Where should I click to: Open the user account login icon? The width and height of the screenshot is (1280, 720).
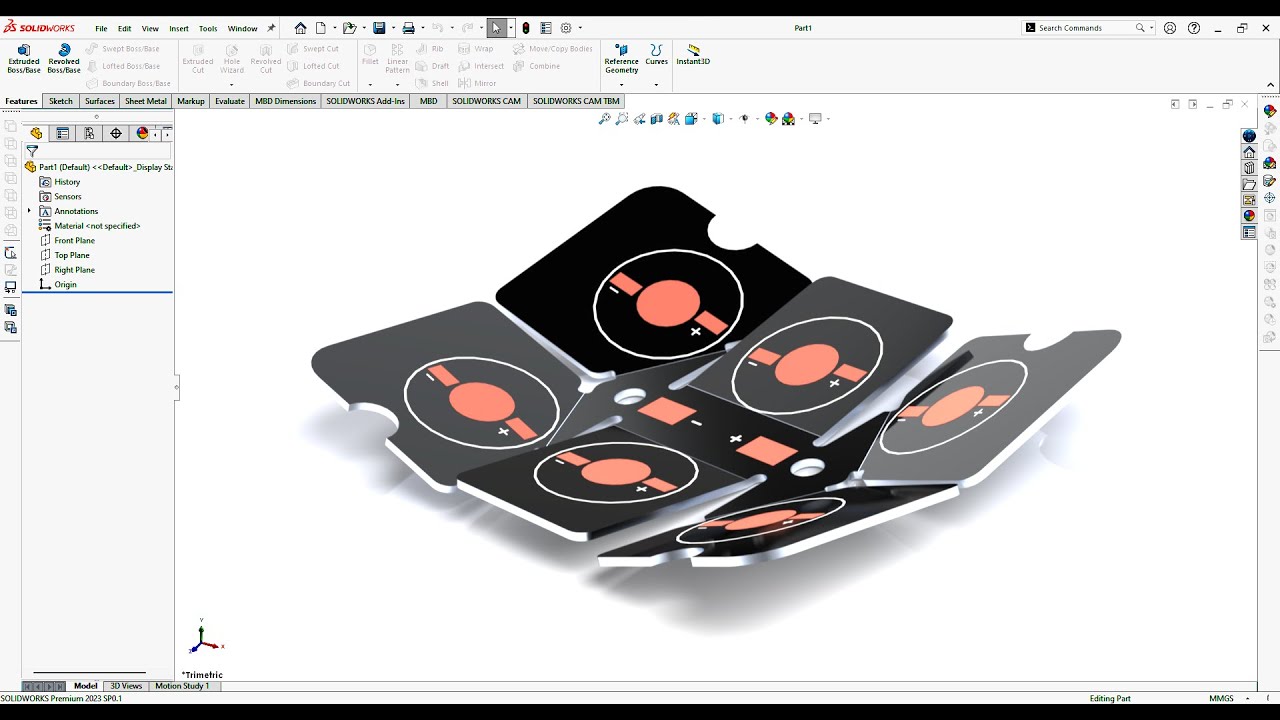1171,28
